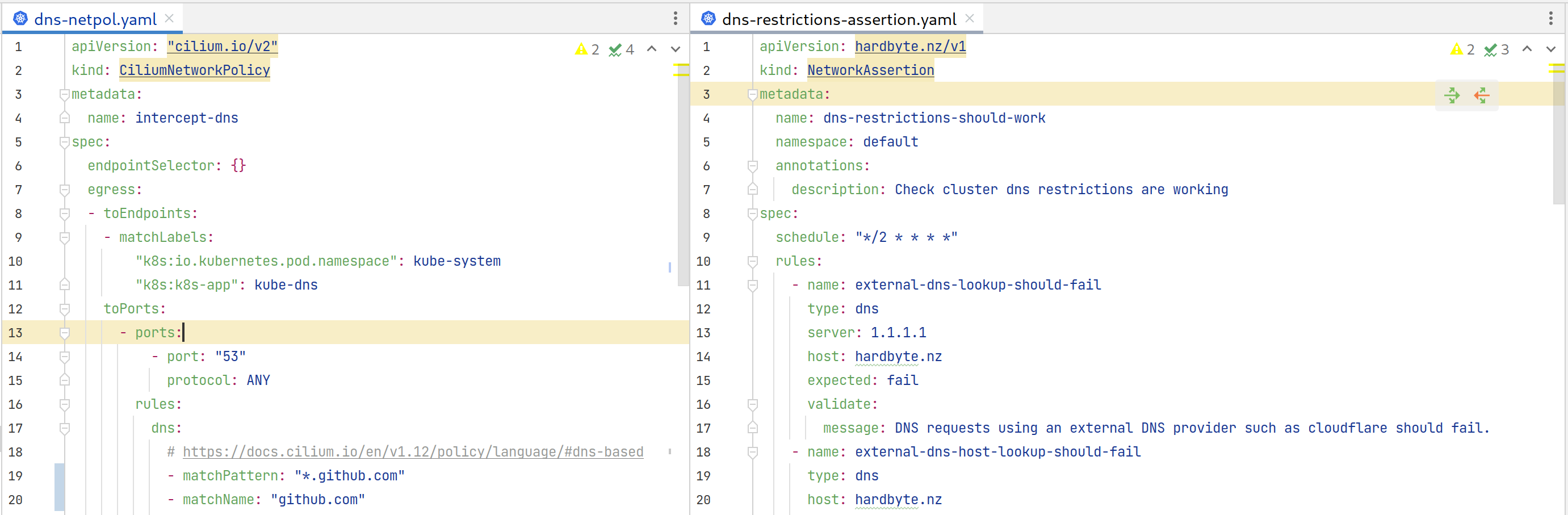Fold the rules section in assertion file
Screen dimensions: 1568x515
pos(752,261)
